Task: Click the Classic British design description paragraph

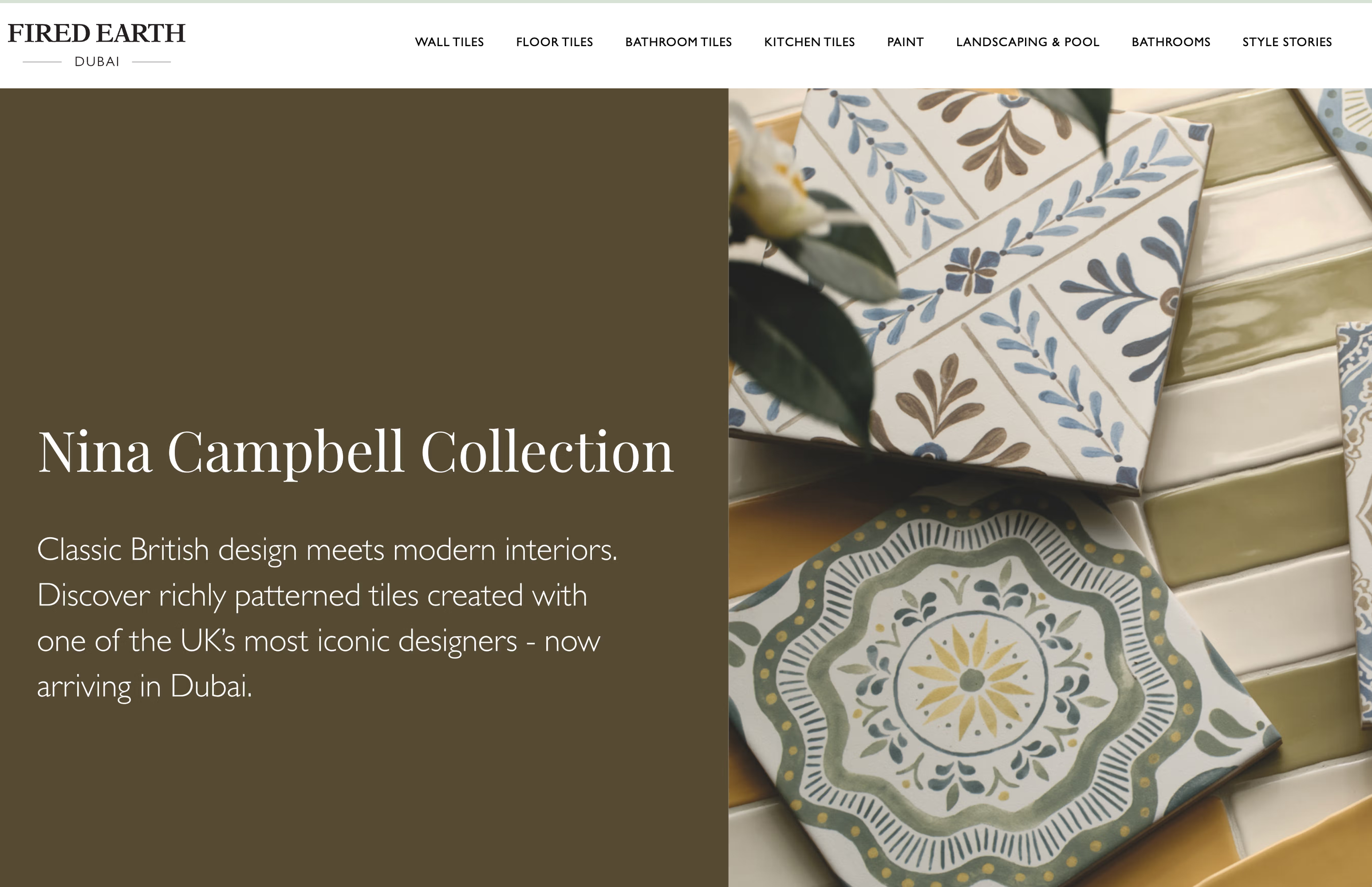Action: 327,618
